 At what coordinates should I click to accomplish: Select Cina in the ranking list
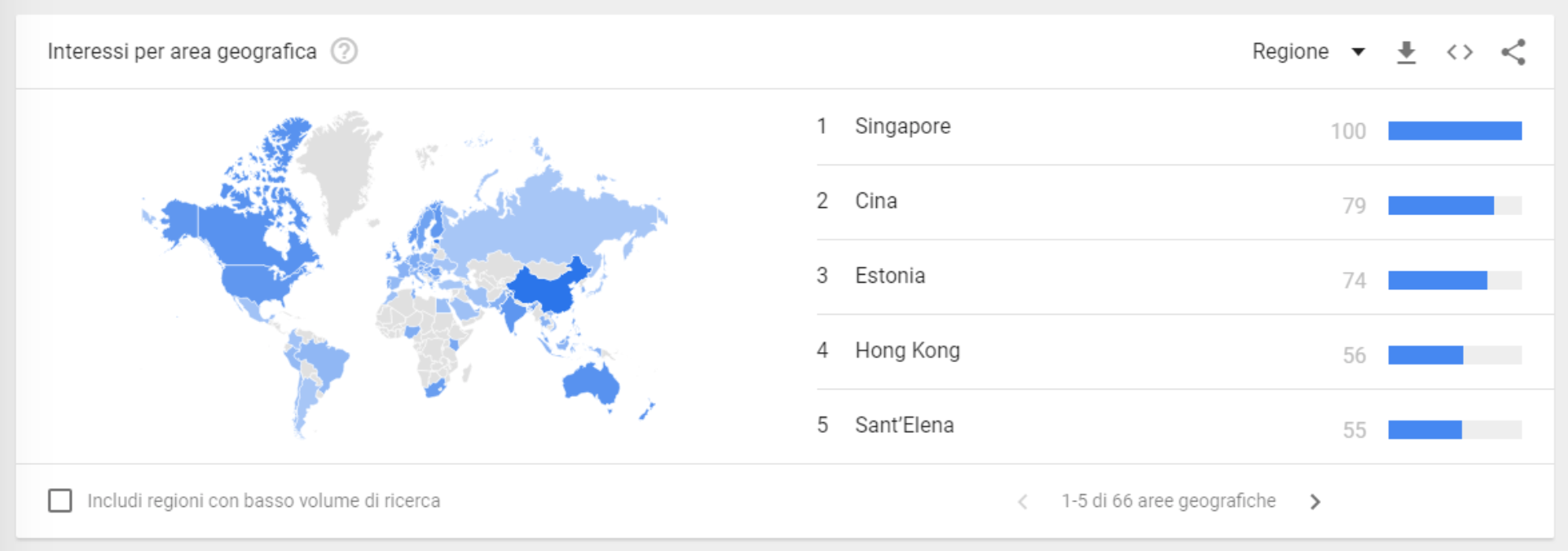coord(875,201)
